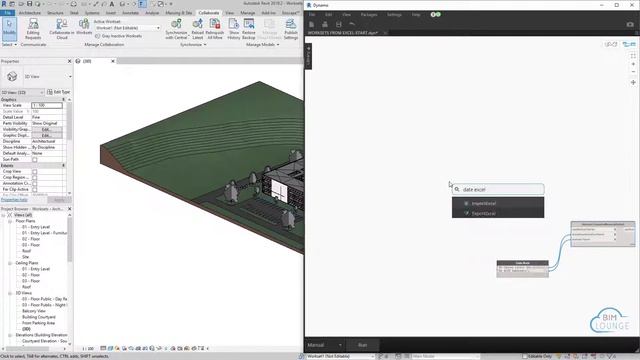Viewport: 640px width, 360px height.
Task: Open the Architecture ribbon tab
Action: [30, 13]
